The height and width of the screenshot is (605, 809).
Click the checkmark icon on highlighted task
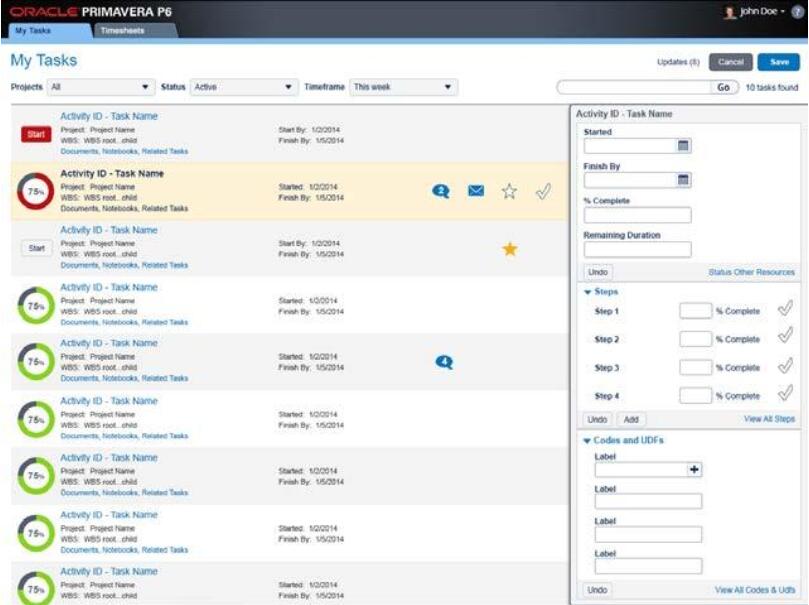[543, 191]
